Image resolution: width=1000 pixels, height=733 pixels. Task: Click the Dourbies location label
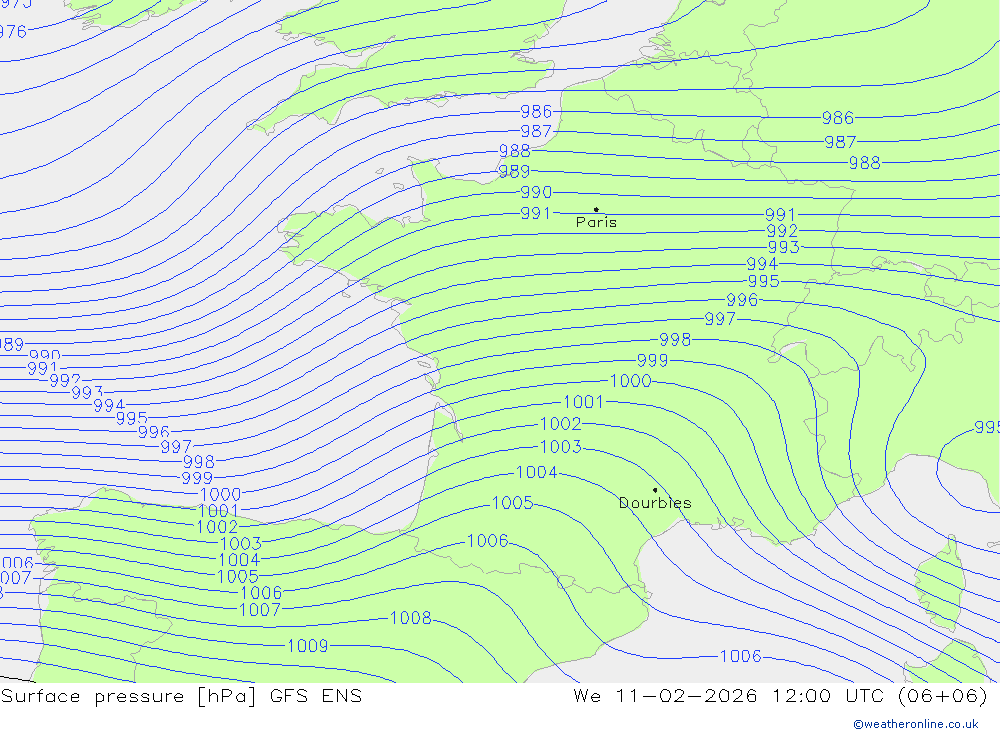(655, 503)
